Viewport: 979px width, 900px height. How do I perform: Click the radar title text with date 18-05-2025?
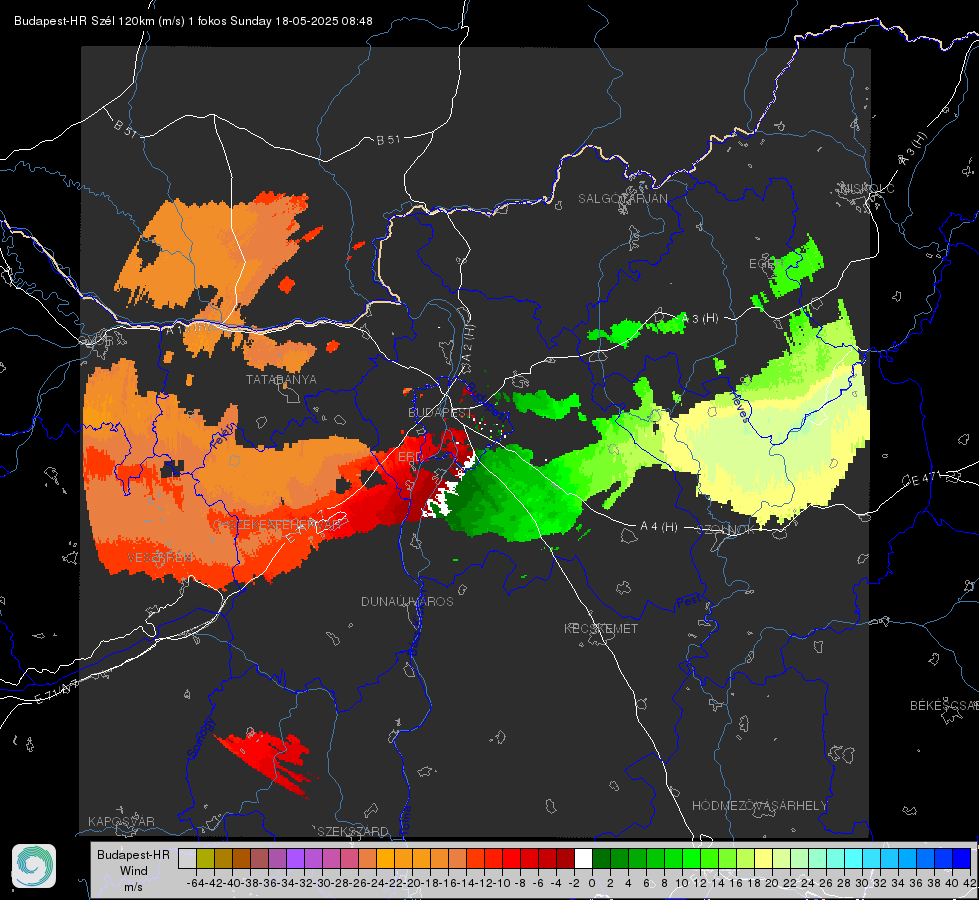tap(194, 21)
